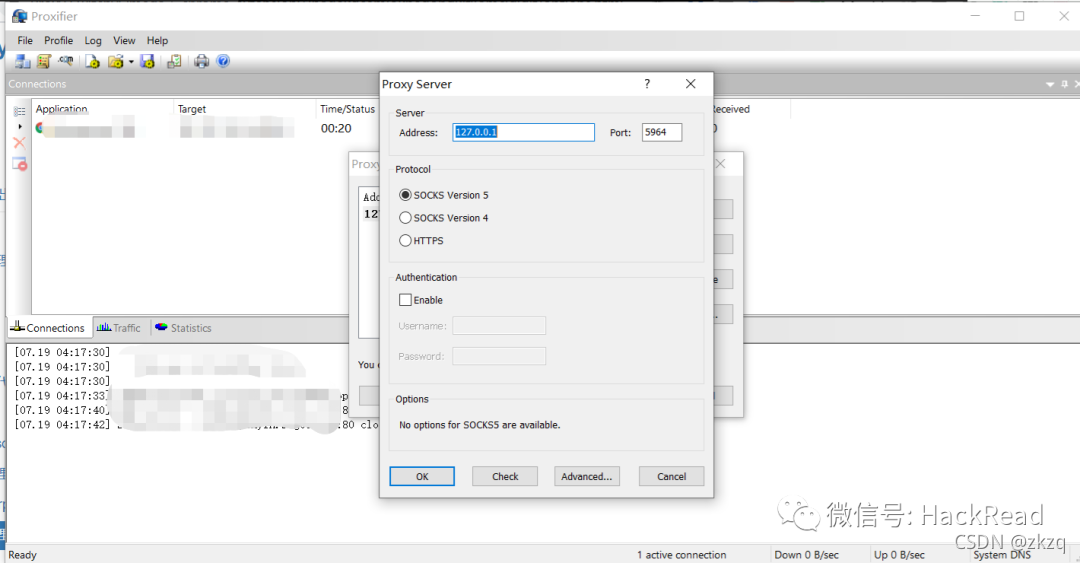Click the 00:20 time value
Viewport: 1080px width, 563px height.
pyautogui.click(x=336, y=128)
